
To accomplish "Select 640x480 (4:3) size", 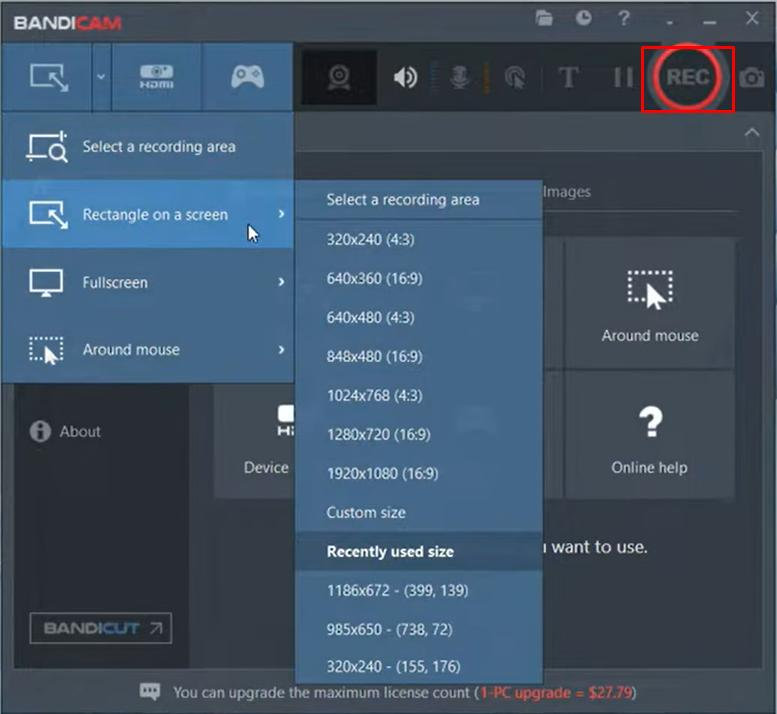I will 419,318.
